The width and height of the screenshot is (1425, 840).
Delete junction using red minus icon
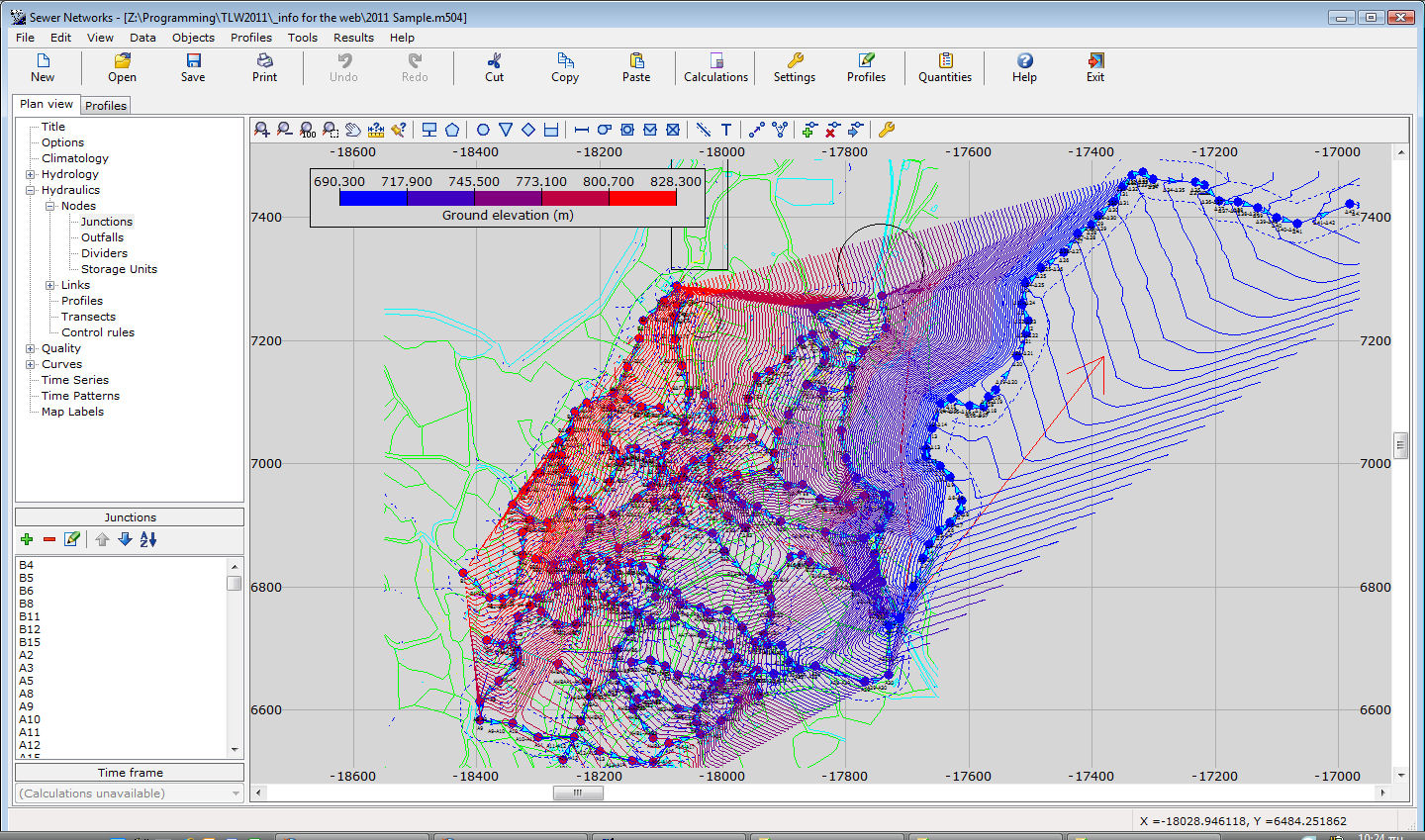pos(49,539)
